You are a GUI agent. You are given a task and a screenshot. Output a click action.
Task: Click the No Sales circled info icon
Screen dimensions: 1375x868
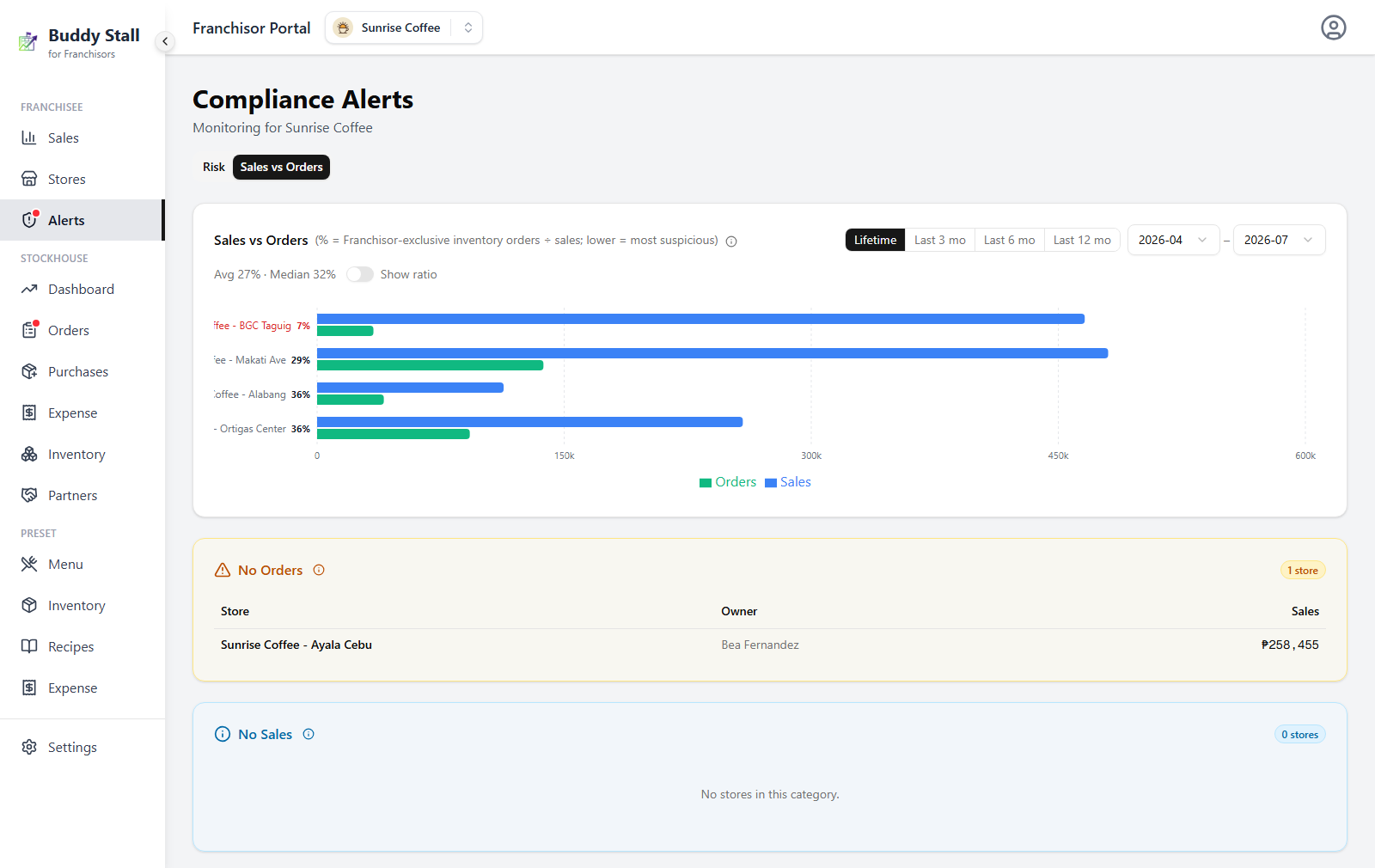coord(223,734)
